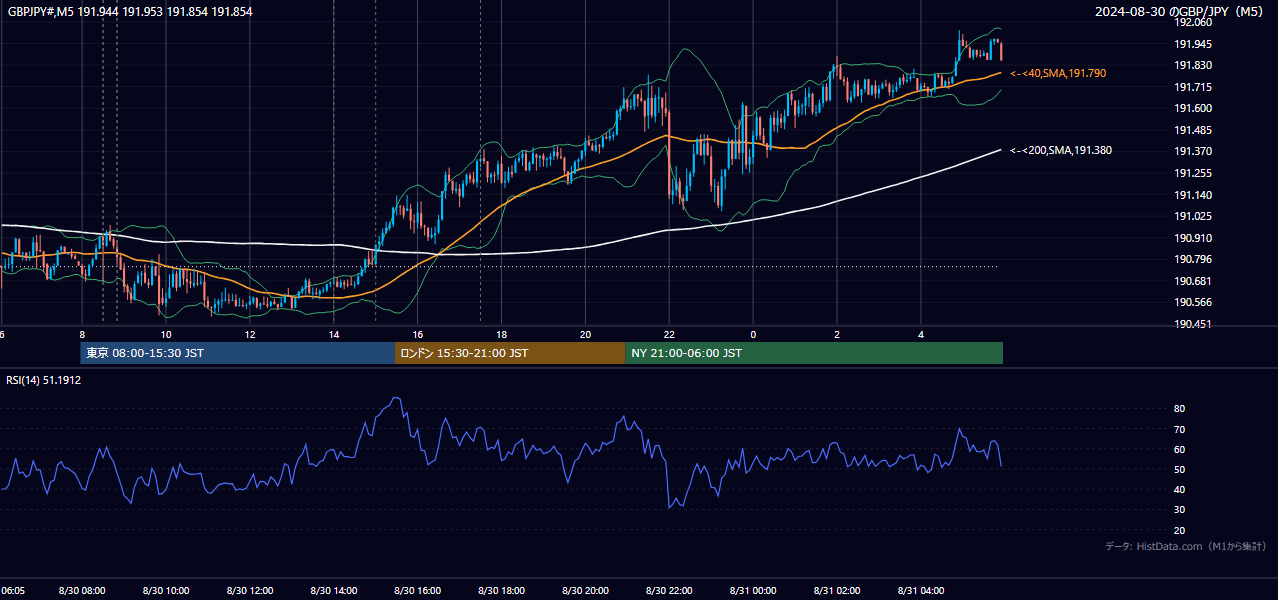
Task: Click the RSI axis value 60
Action: coord(1179,449)
